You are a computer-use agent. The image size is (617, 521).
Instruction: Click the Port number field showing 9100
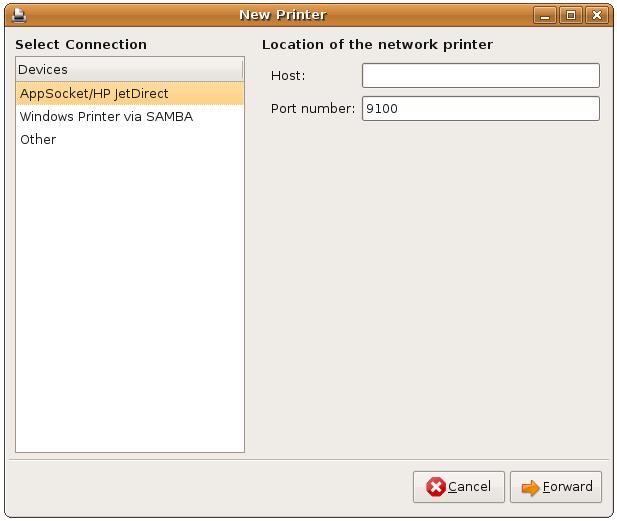click(480, 108)
